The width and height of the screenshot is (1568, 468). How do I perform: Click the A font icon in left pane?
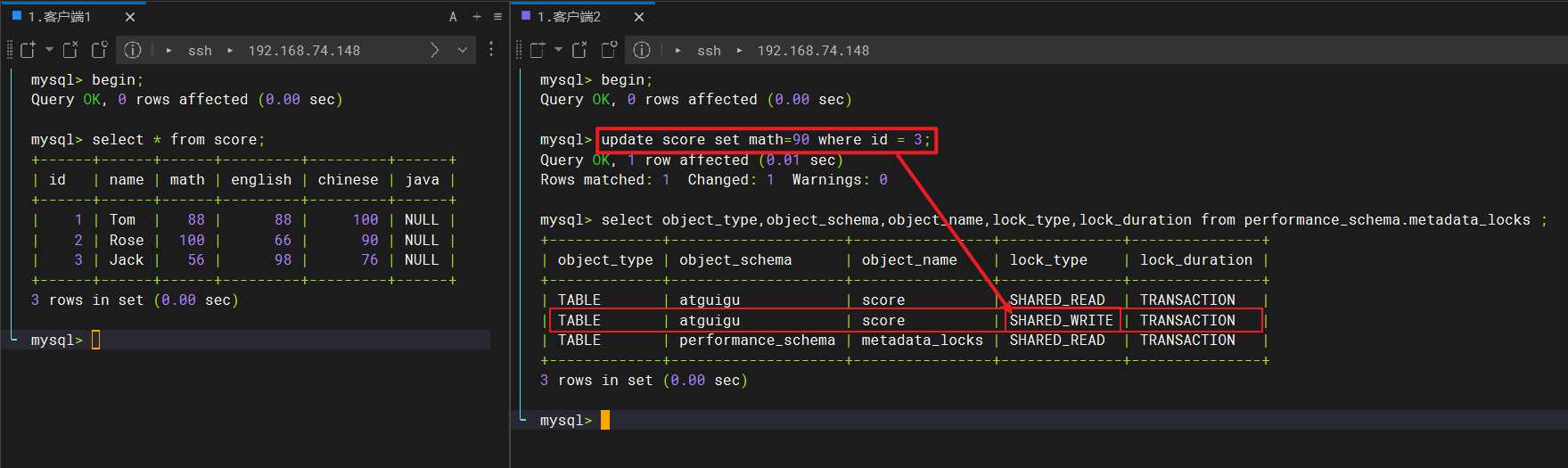pyautogui.click(x=453, y=17)
